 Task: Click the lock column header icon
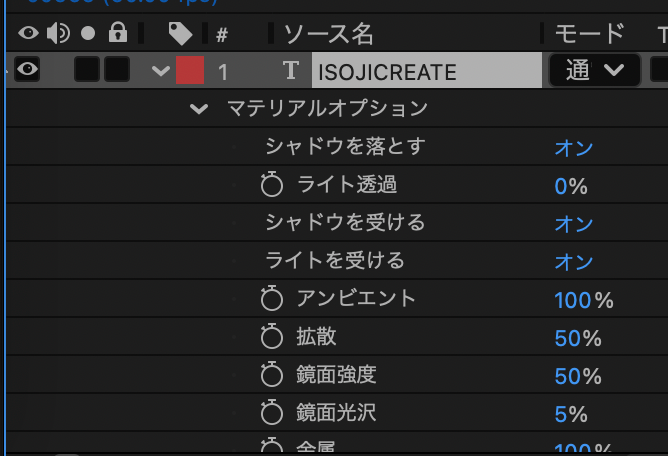click(118, 34)
